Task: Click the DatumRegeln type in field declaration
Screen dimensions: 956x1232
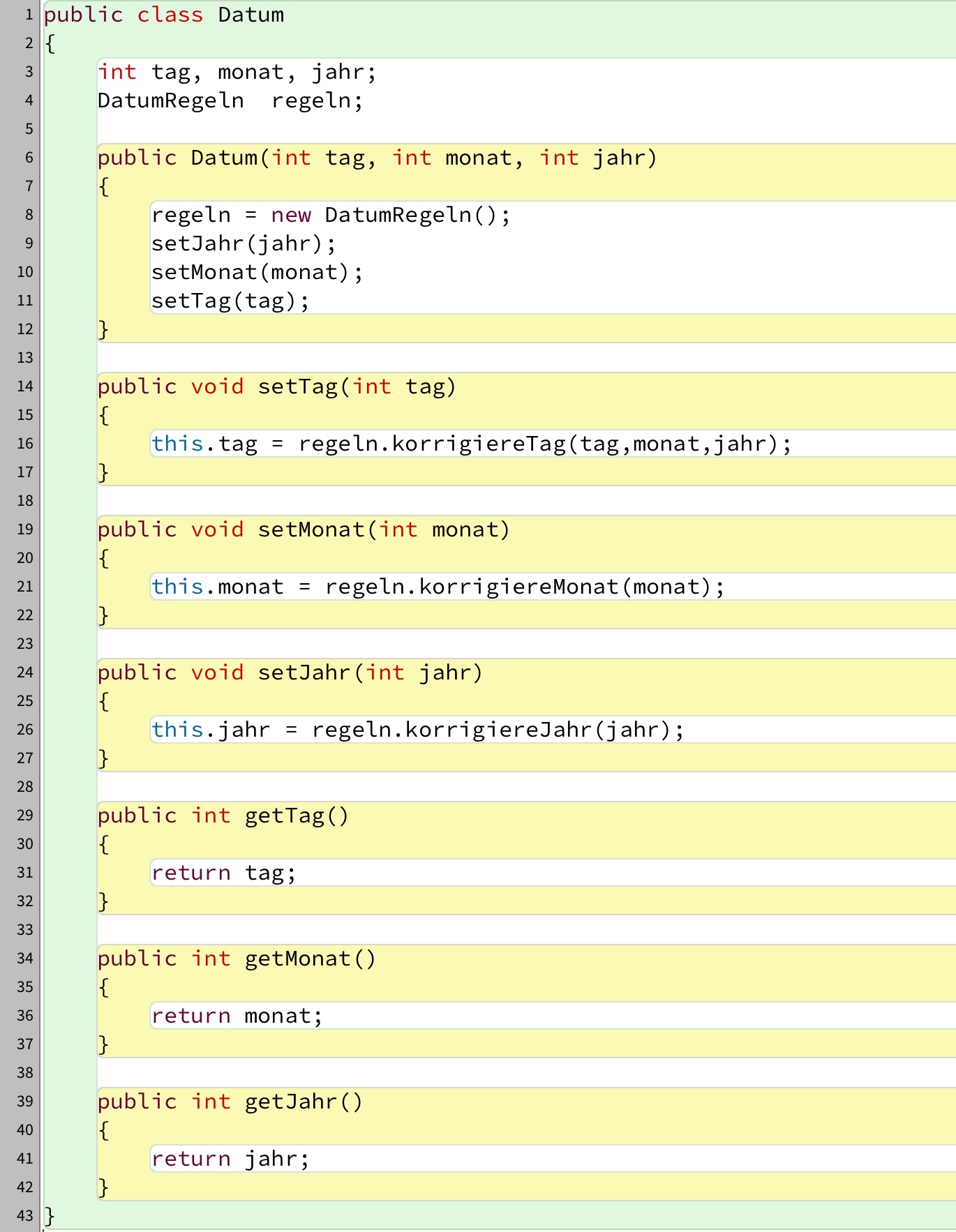Action: tap(171, 101)
